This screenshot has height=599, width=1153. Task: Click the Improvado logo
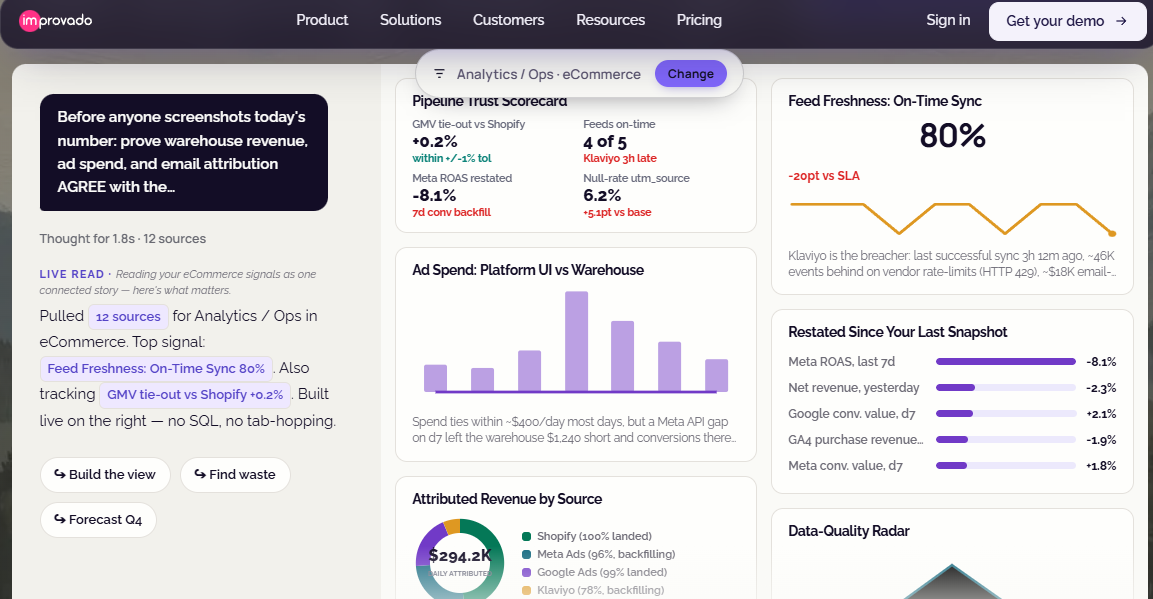(x=56, y=21)
